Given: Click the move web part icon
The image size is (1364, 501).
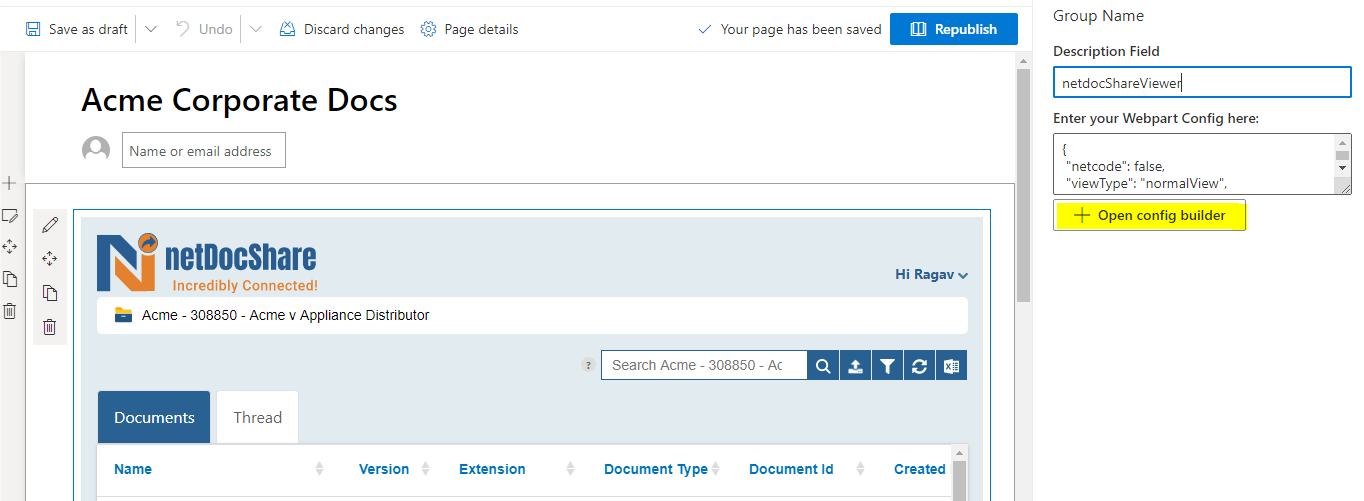Looking at the screenshot, I should [x=50, y=258].
